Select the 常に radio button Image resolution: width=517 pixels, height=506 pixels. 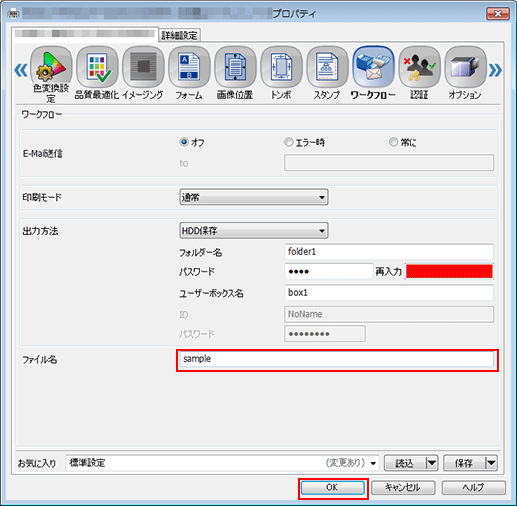393,142
